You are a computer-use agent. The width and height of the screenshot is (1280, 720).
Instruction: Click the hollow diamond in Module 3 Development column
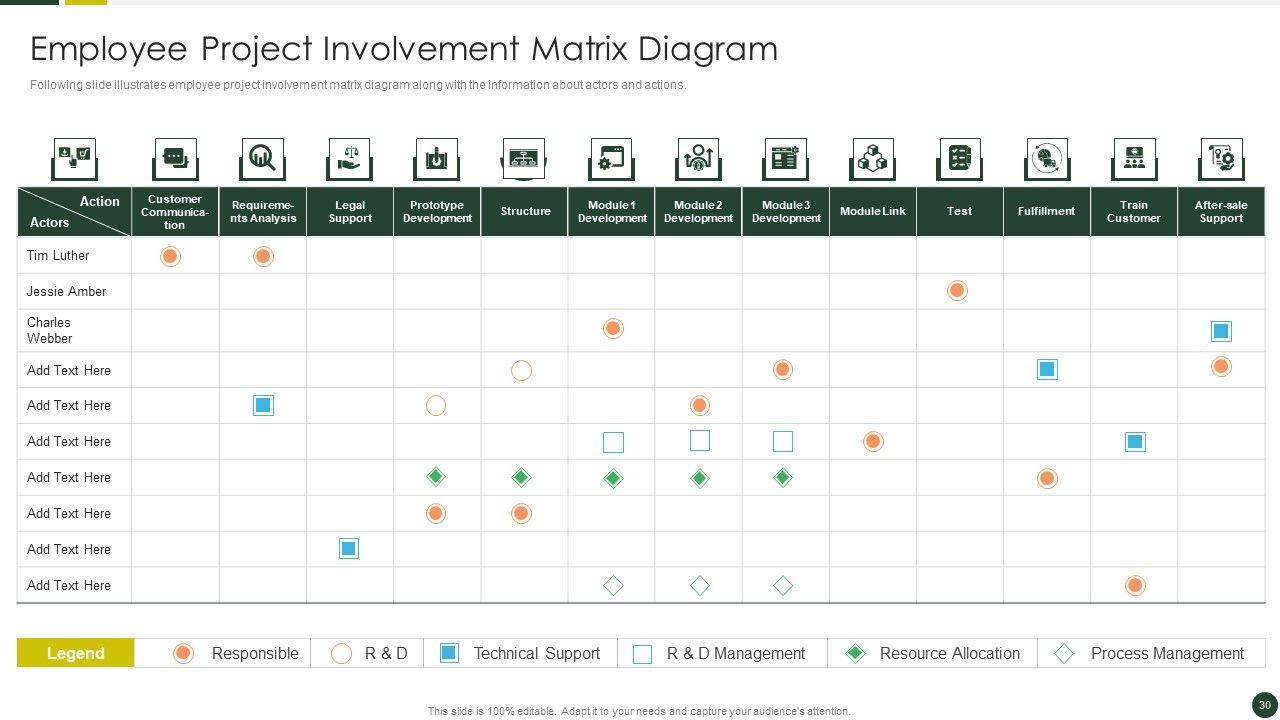(783, 585)
